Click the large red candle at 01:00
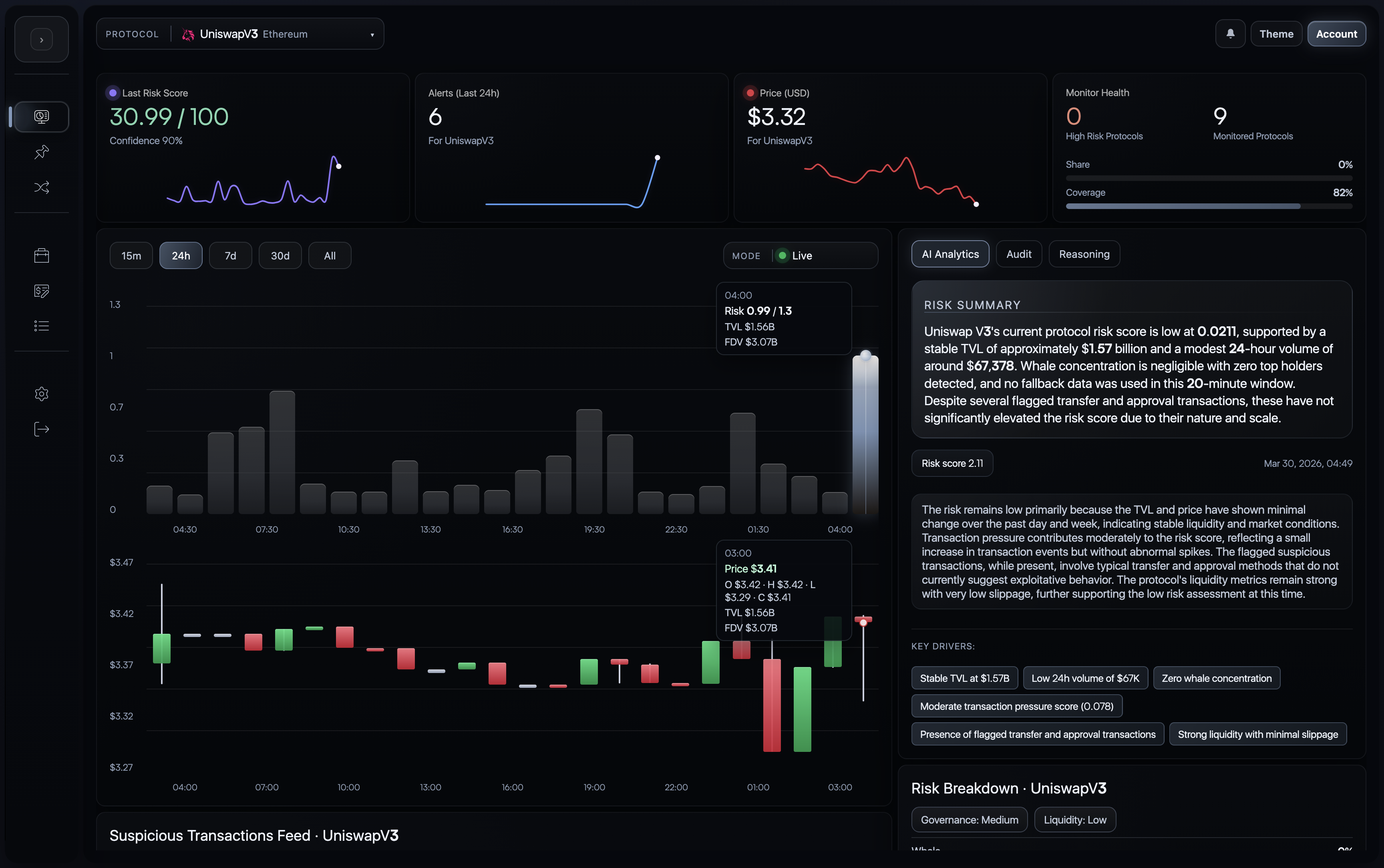The image size is (1384, 868). click(772, 705)
